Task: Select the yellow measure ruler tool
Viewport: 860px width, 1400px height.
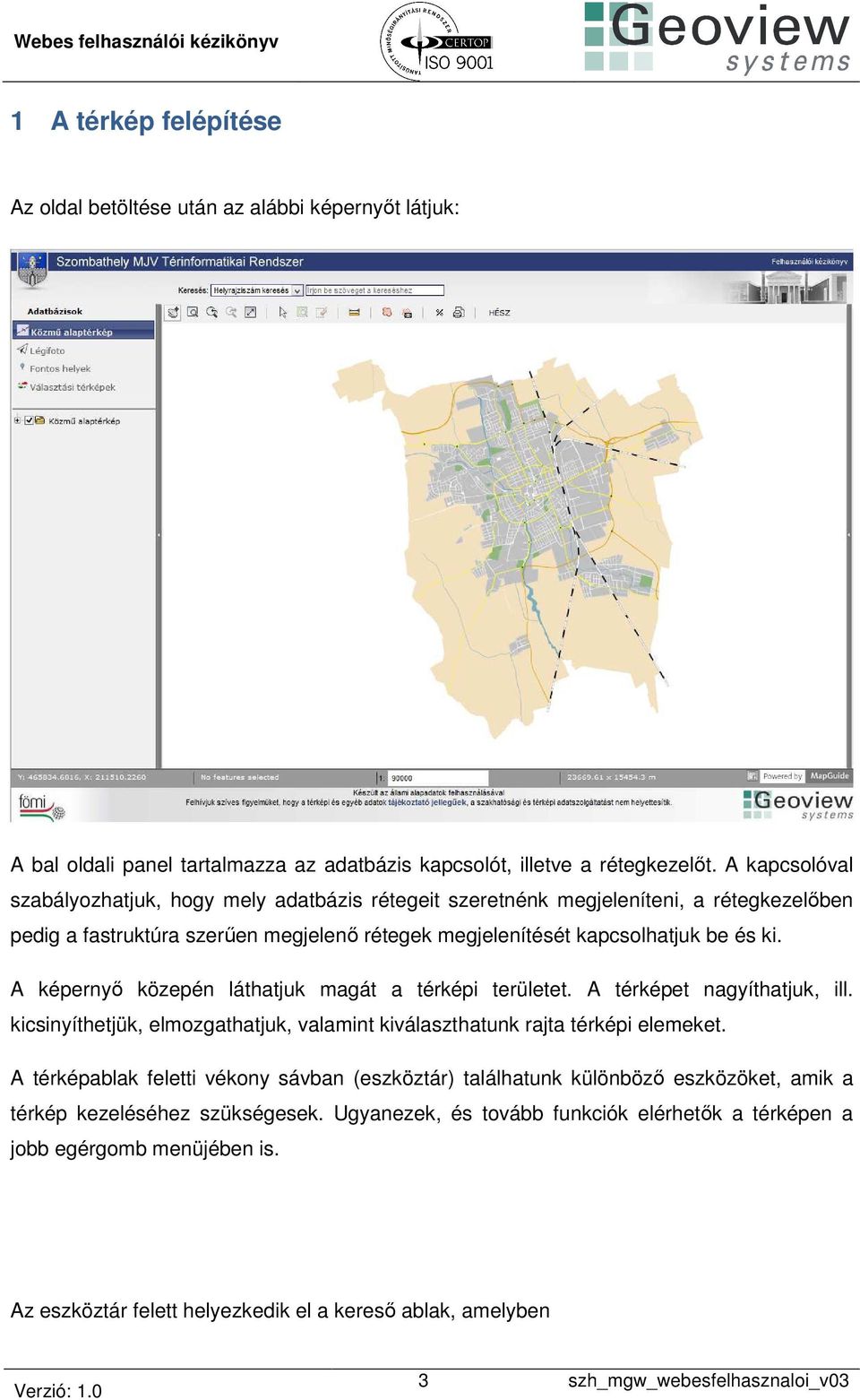Action: pyautogui.click(x=354, y=313)
